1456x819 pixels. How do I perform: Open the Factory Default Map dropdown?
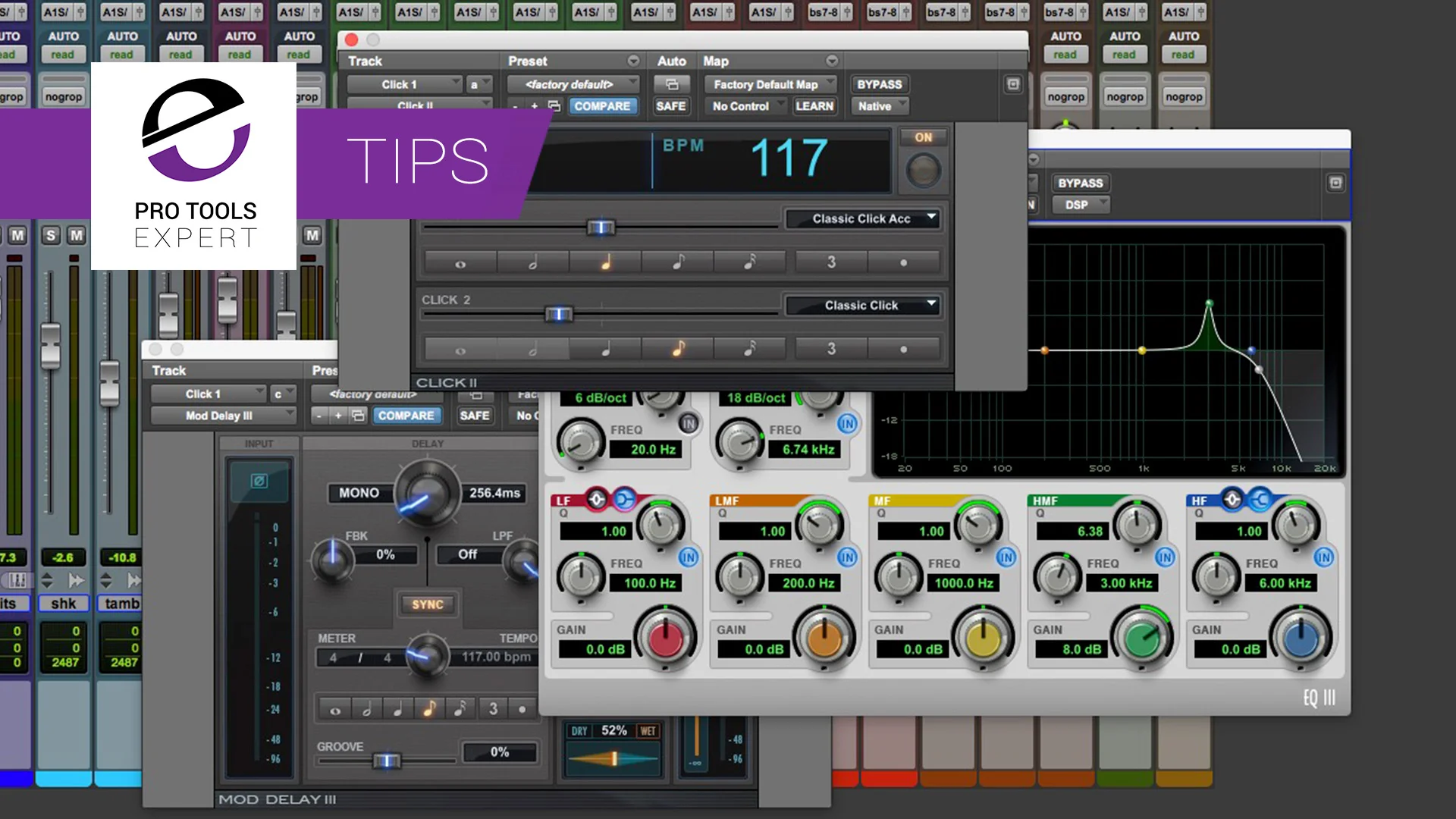[769, 84]
